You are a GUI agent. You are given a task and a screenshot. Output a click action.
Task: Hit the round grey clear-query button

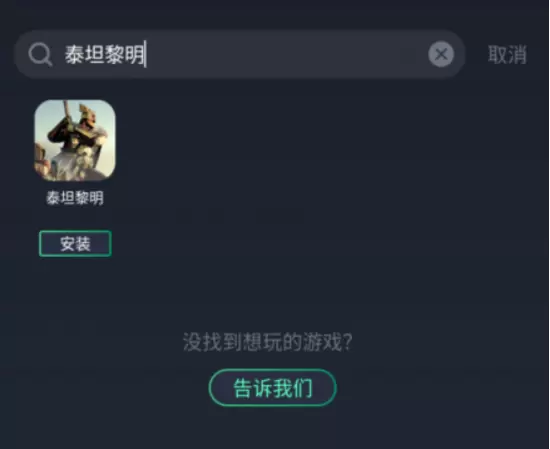pyautogui.click(x=441, y=54)
